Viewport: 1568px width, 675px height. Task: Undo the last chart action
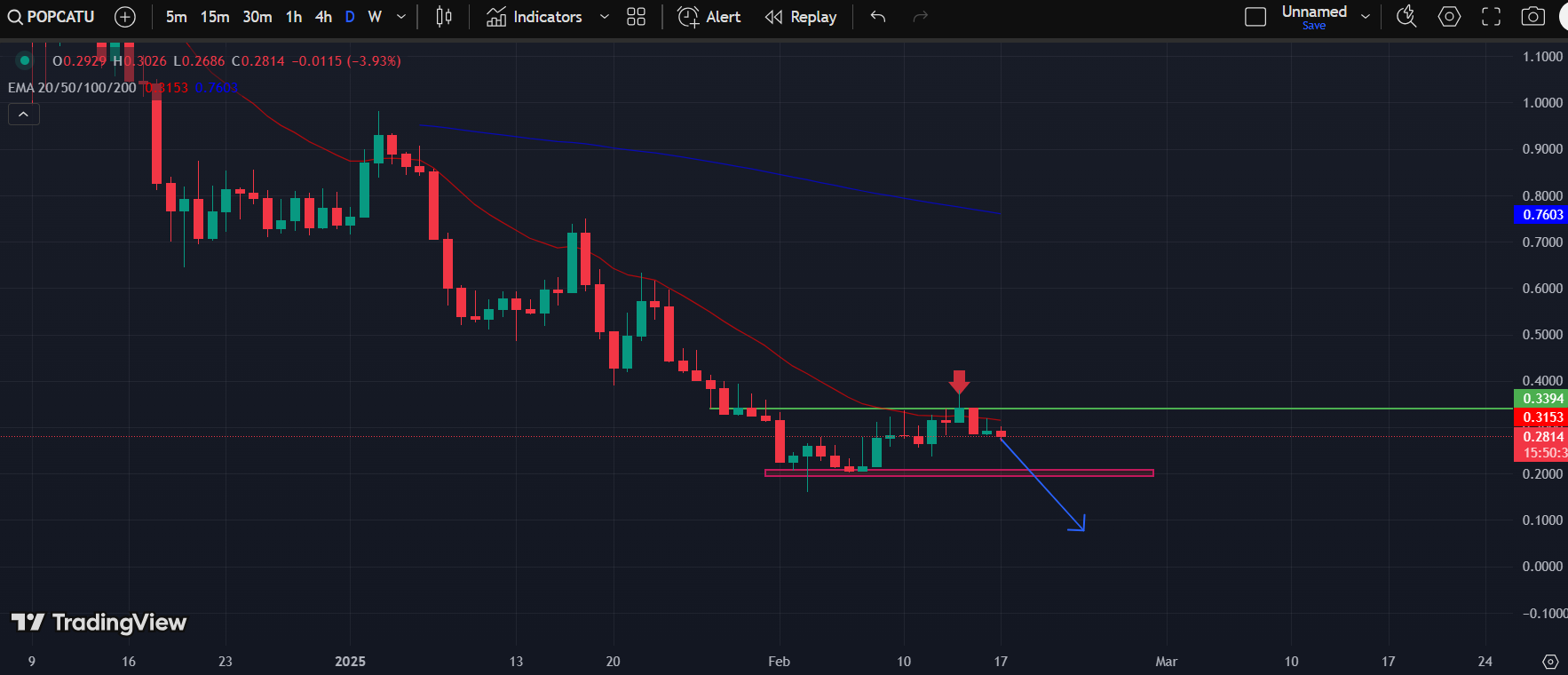(x=878, y=17)
